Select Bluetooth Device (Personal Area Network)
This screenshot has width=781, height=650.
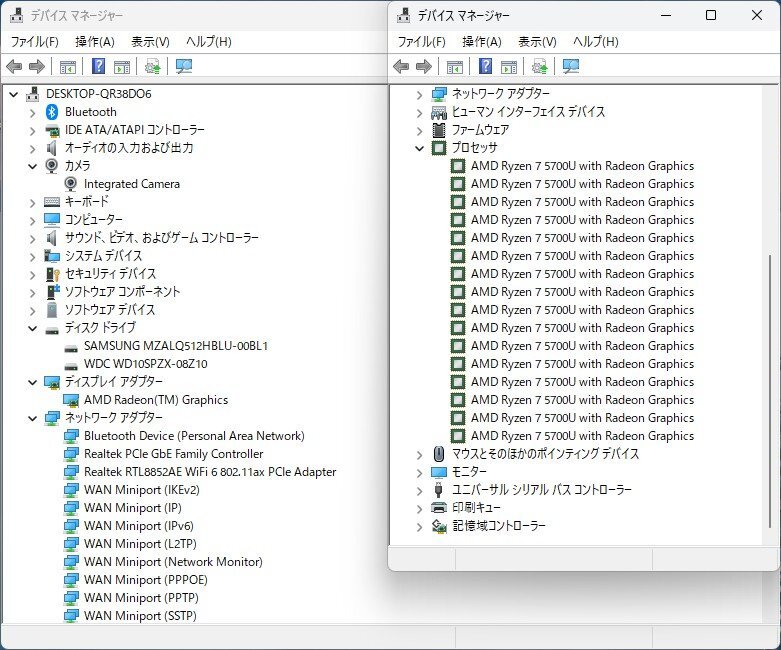tap(194, 436)
